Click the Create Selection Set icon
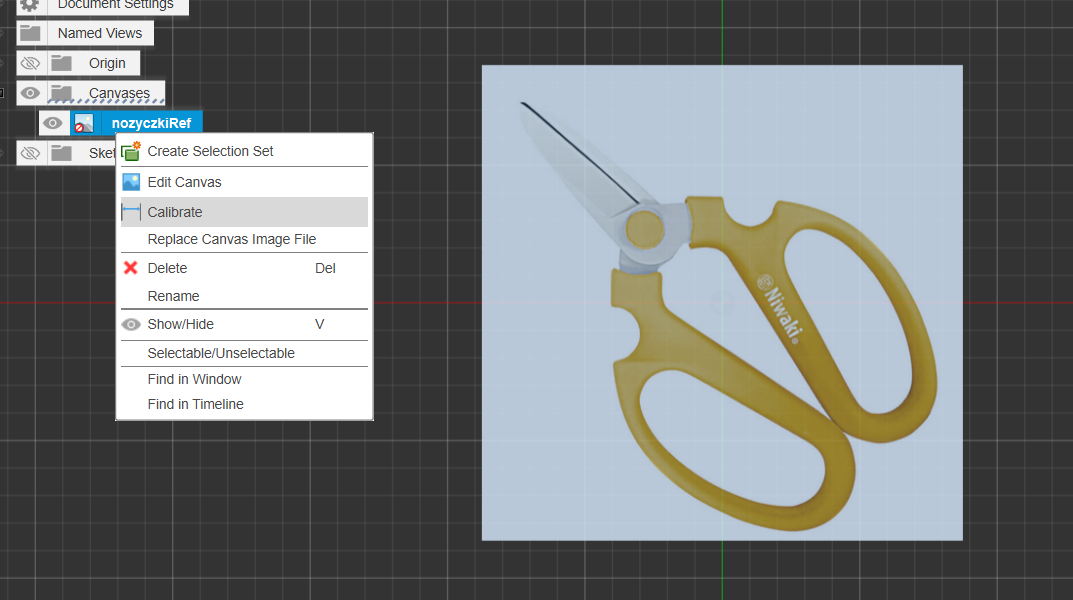This screenshot has height=600, width=1073. point(131,151)
